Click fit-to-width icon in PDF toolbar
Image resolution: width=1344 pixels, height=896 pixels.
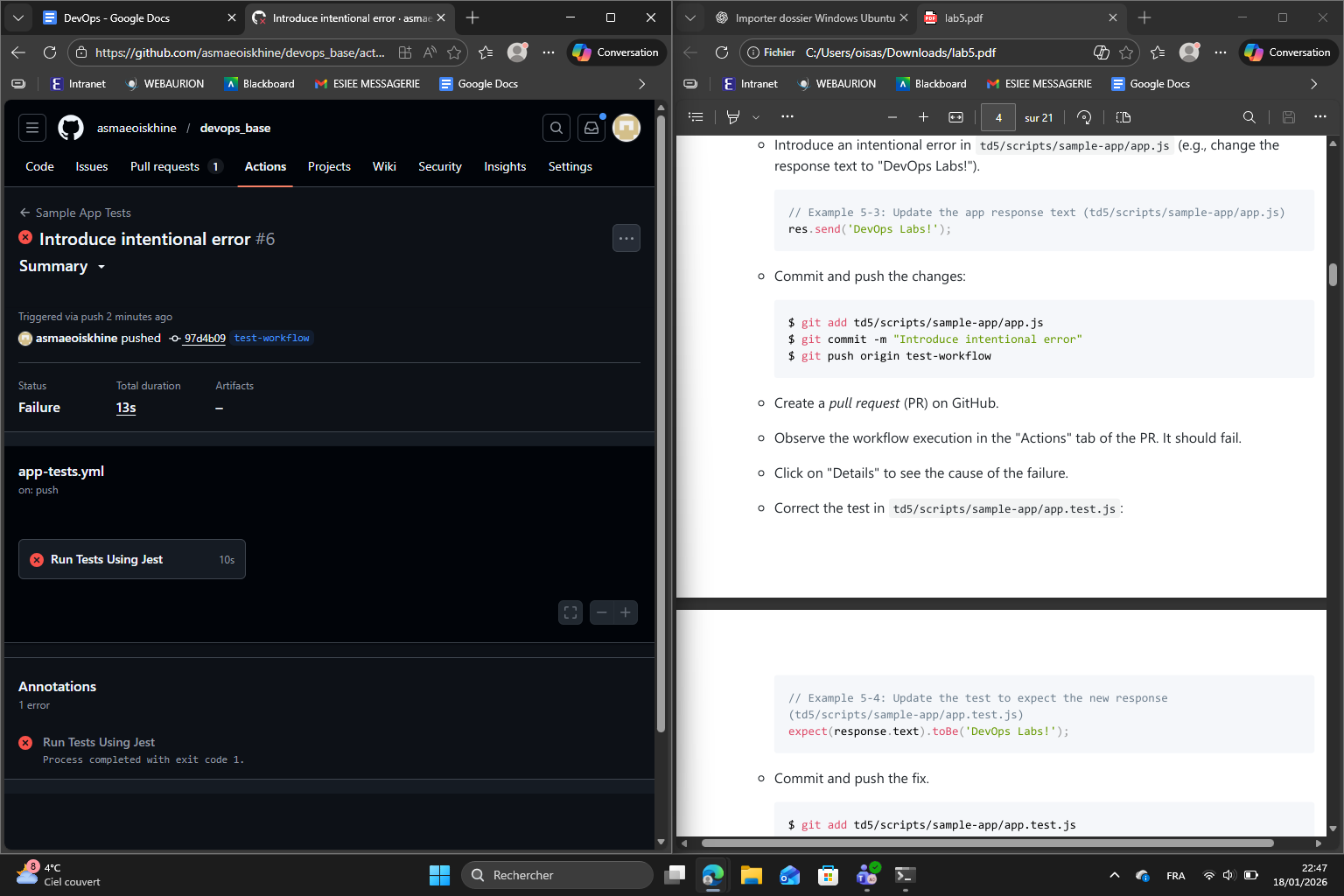955,116
